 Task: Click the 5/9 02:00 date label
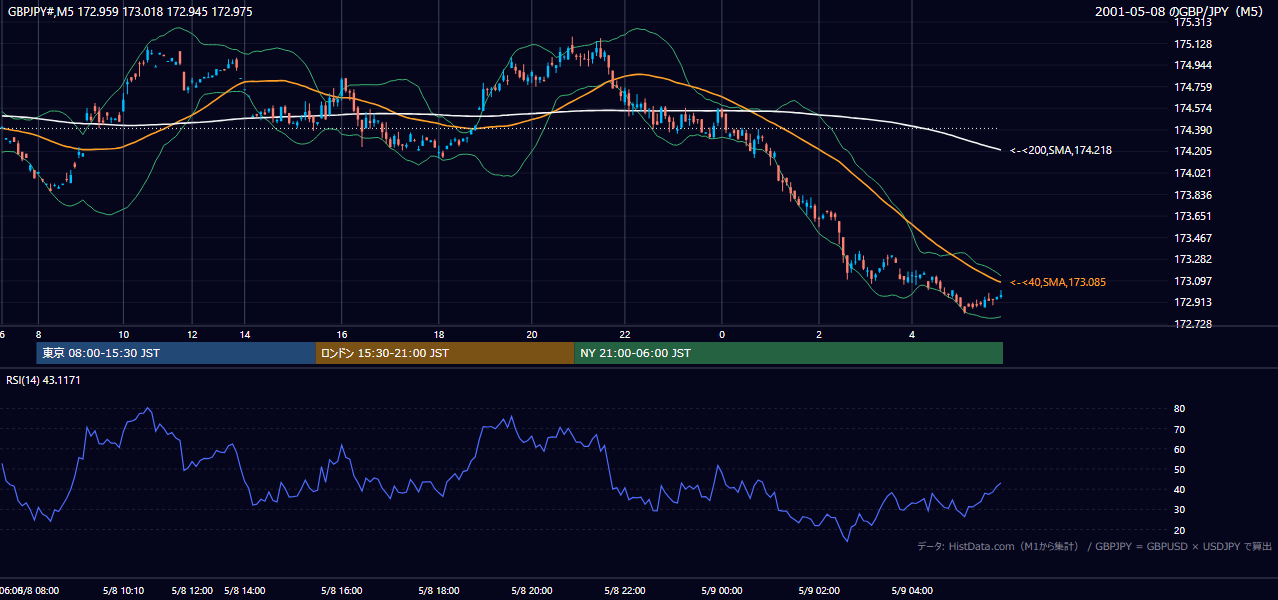pos(819,590)
